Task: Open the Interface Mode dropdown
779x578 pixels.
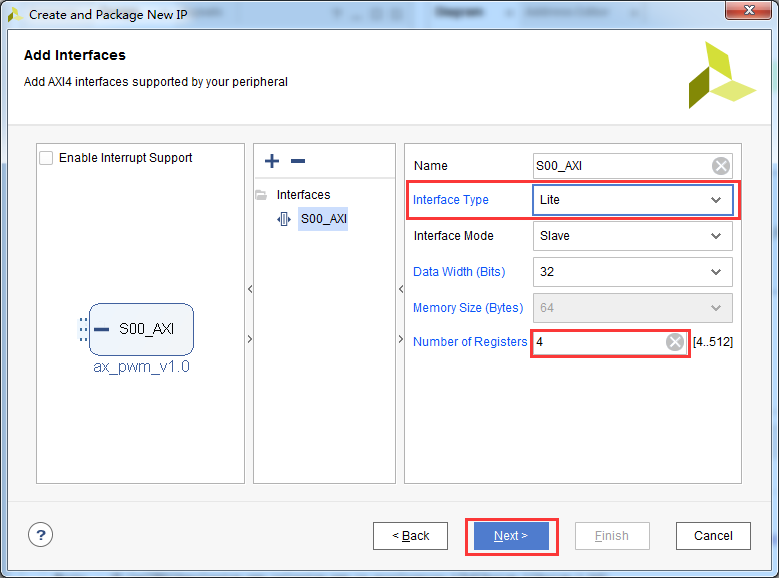Action: pos(632,236)
